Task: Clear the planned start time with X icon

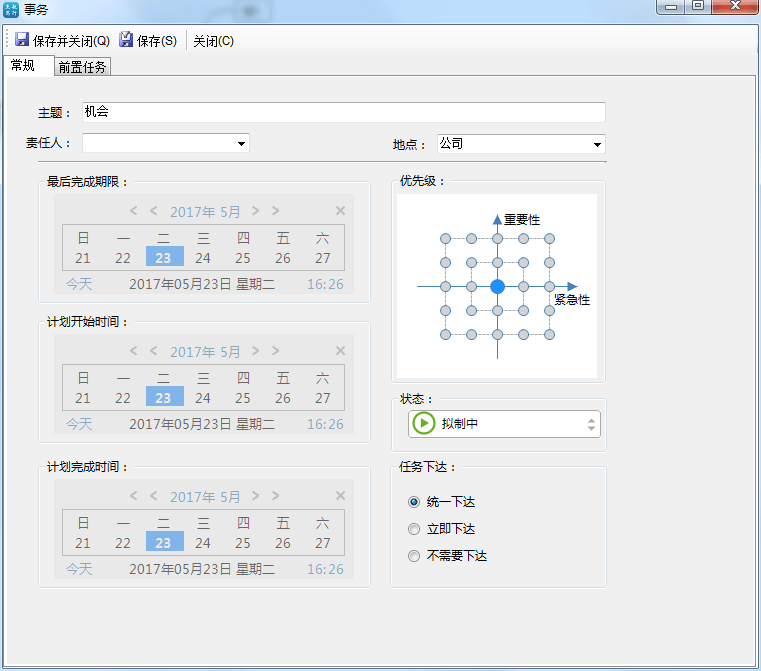Action: (340, 351)
